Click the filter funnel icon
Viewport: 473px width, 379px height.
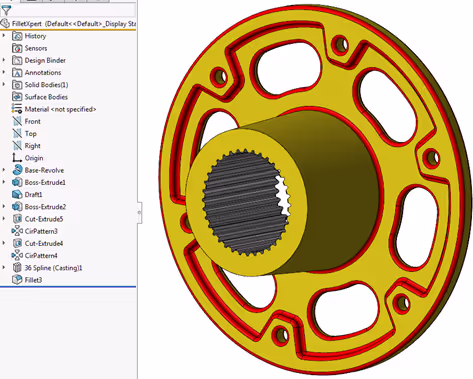coord(6,11)
